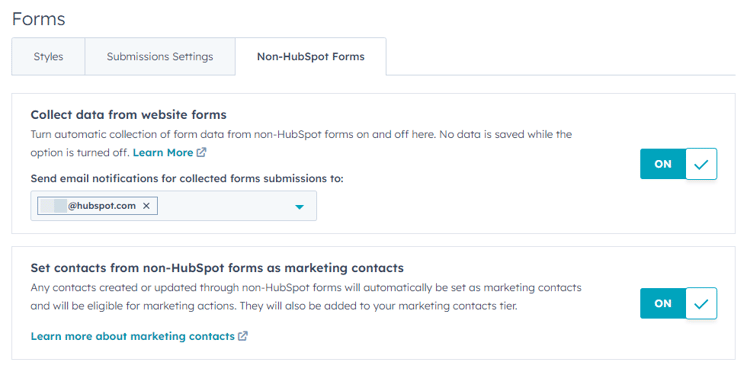Select the Non-HubSpot Forms tab
Image resolution: width=747 pixels, height=375 pixels.
pos(311,56)
